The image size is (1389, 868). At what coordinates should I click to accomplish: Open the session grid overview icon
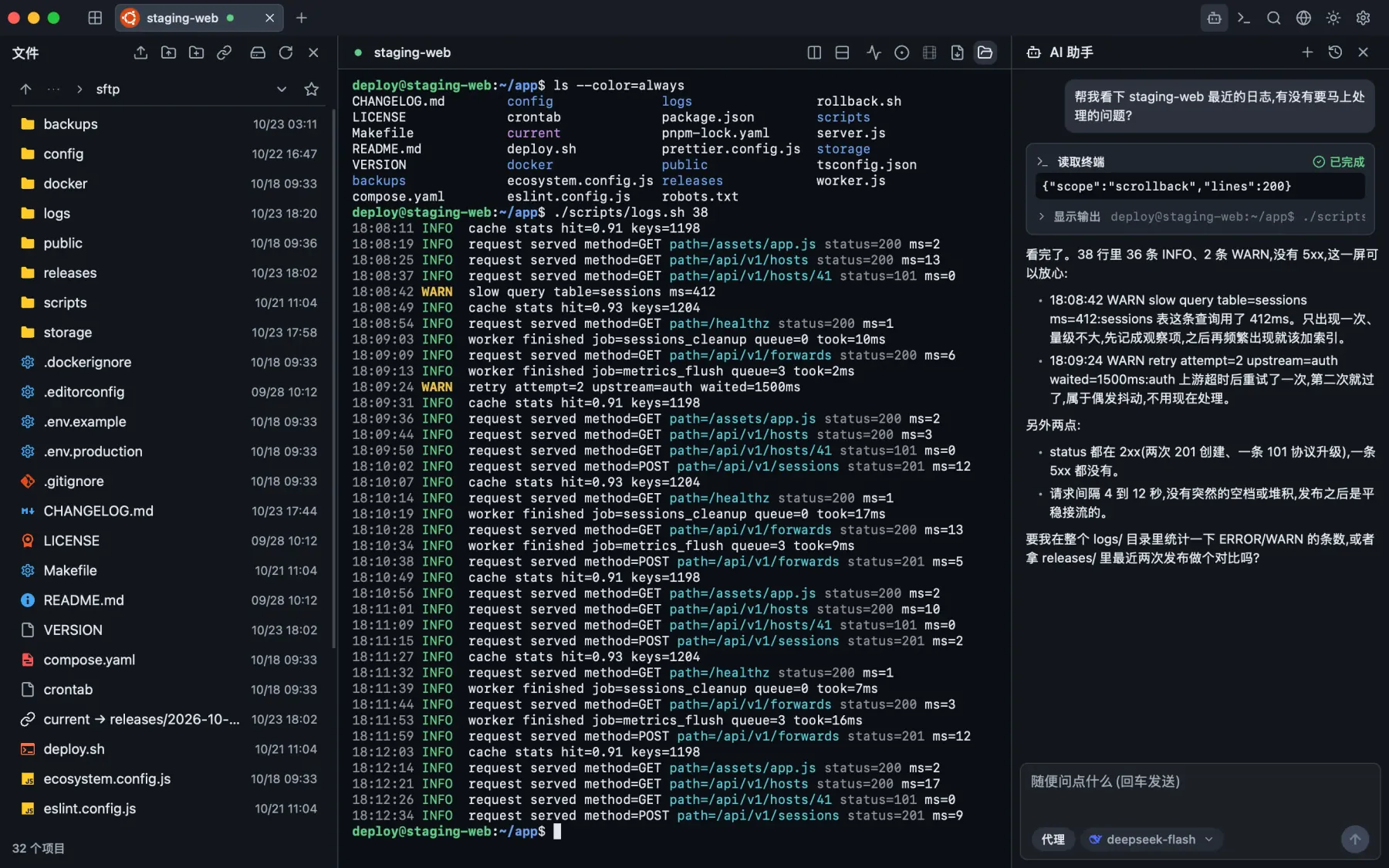[x=95, y=18]
